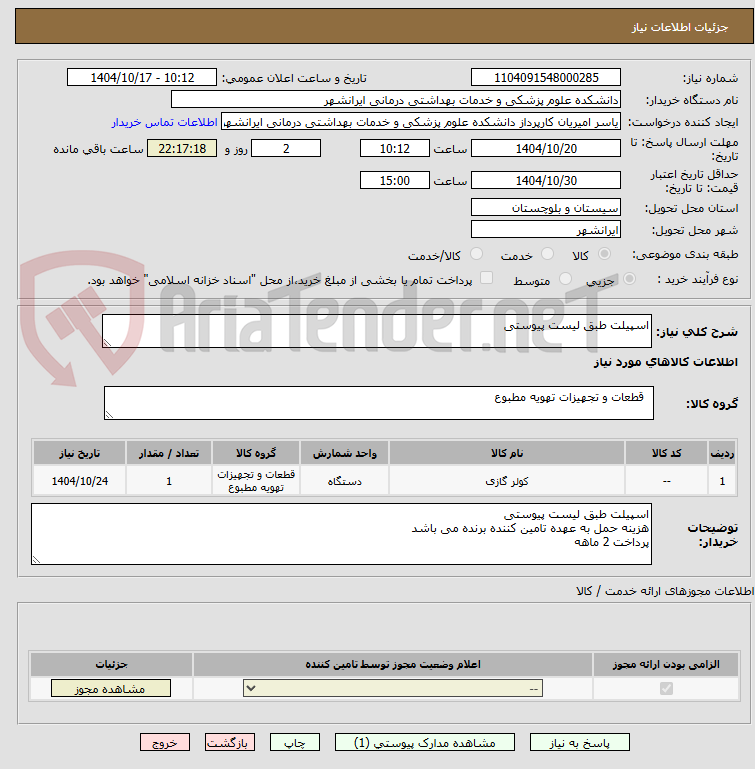The width and height of the screenshot is (755, 769).
Task: Click the بازگشت back button
Action: click(230, 743)
